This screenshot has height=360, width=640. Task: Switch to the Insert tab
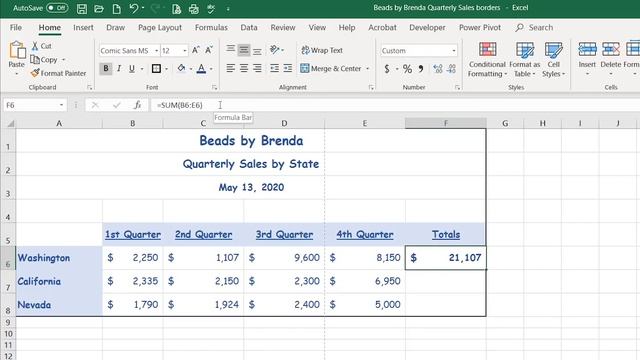tap(83, 27)
